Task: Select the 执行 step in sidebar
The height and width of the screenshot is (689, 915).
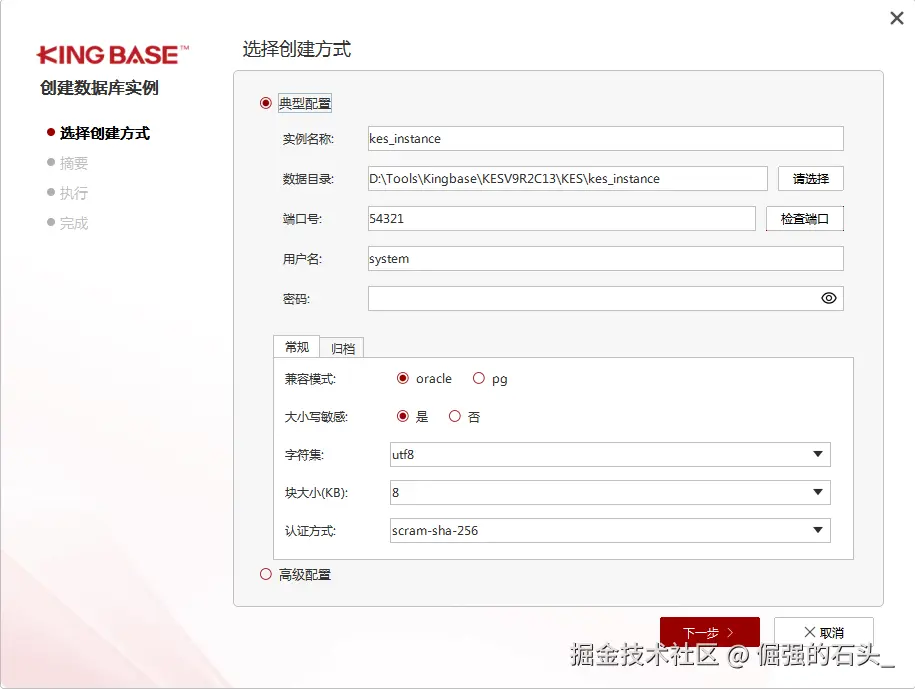Action: (68, 193)
